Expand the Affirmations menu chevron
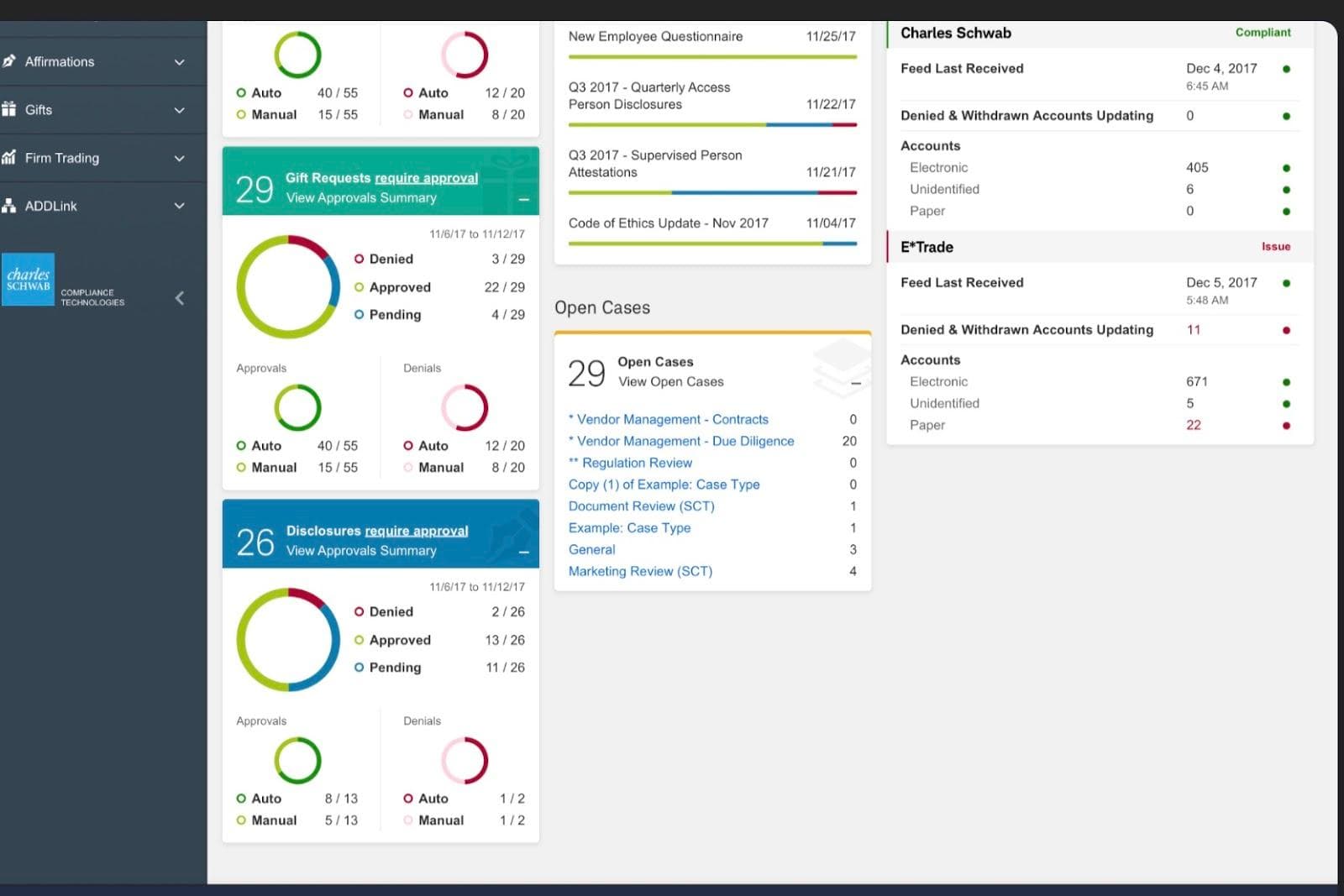Screen dimensions: 1344x896 [x=179, y=62]
